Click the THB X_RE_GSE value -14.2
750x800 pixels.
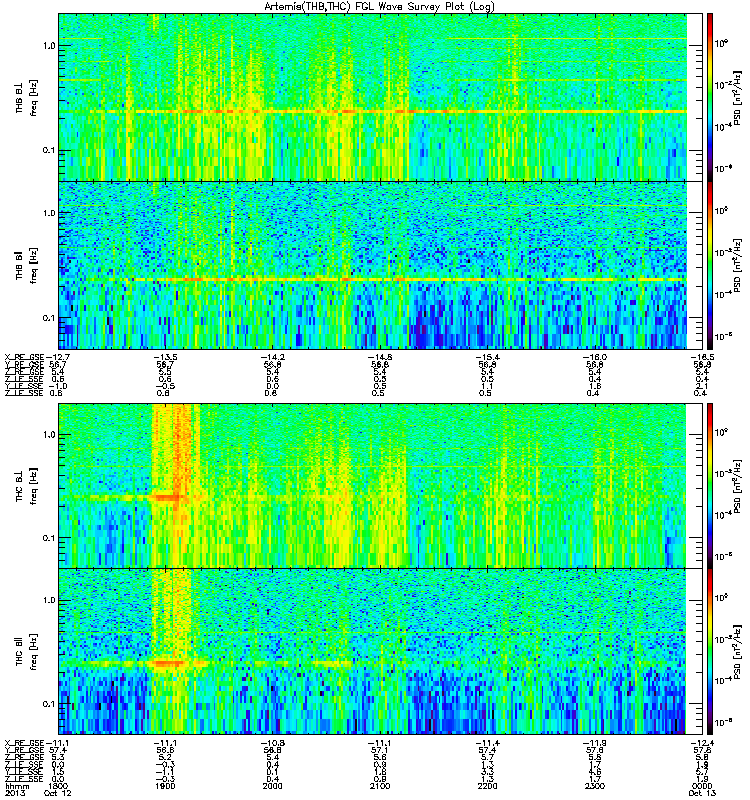[x=272, y=357]
